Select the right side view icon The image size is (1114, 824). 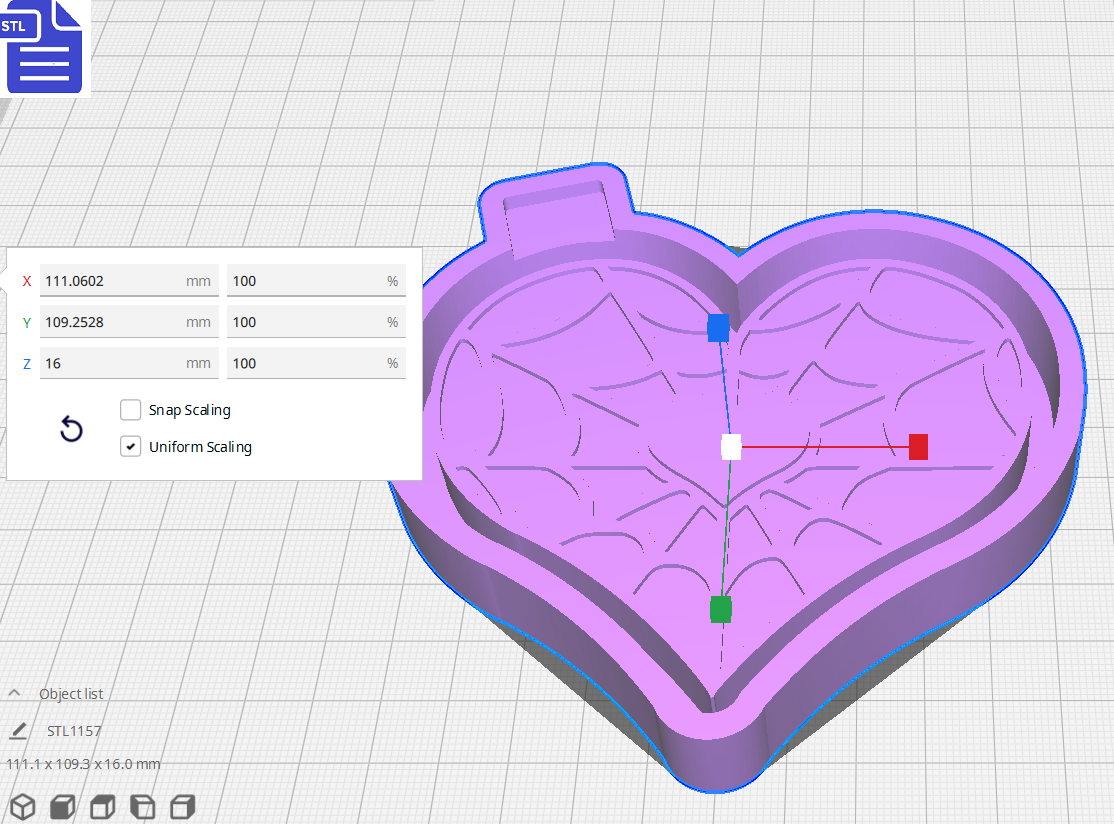point(182,807)
